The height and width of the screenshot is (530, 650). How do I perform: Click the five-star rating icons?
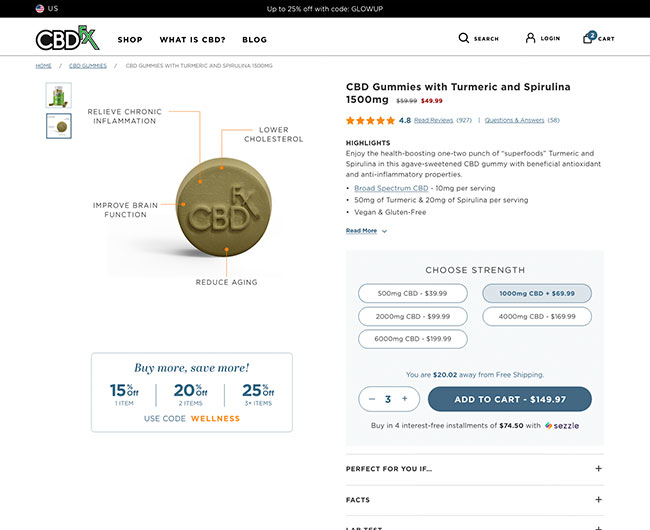[370, 120]
